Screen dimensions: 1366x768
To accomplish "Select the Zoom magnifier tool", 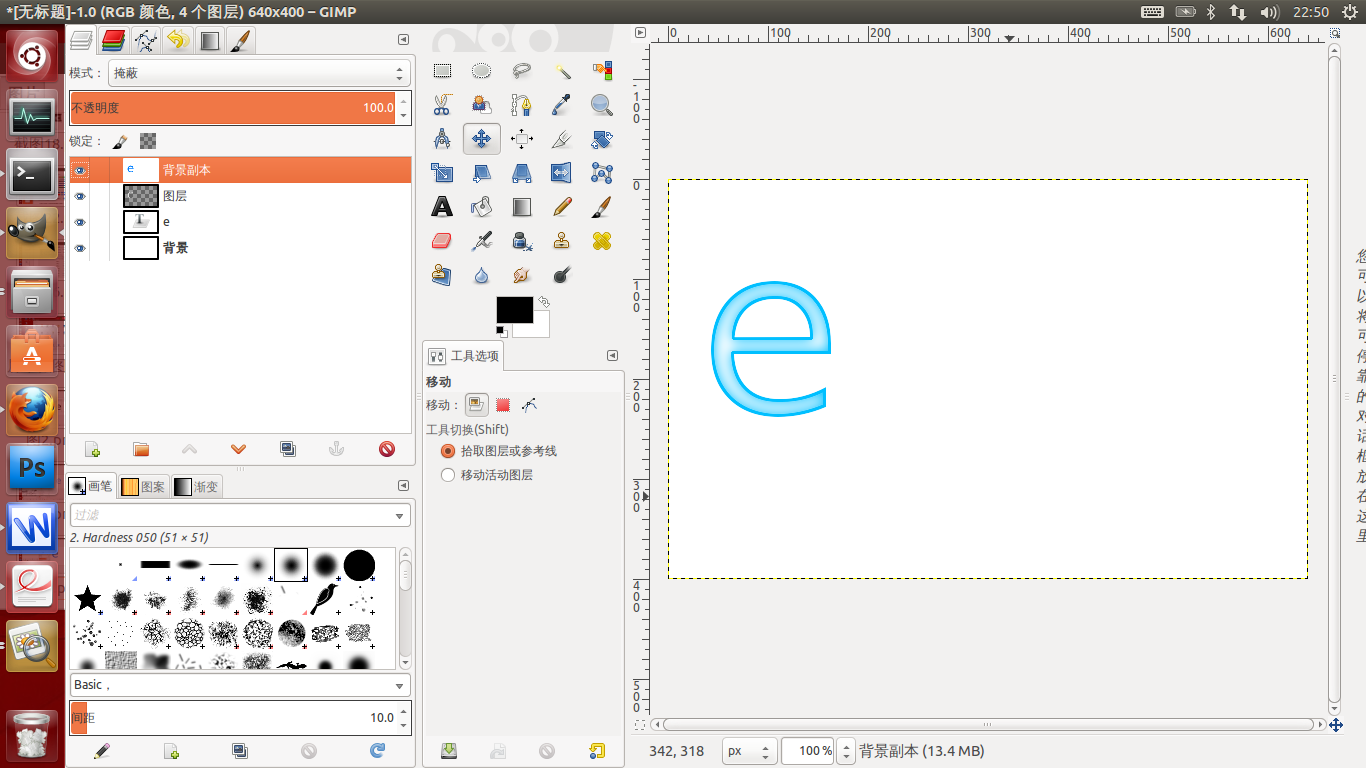I will click(601, 105).
